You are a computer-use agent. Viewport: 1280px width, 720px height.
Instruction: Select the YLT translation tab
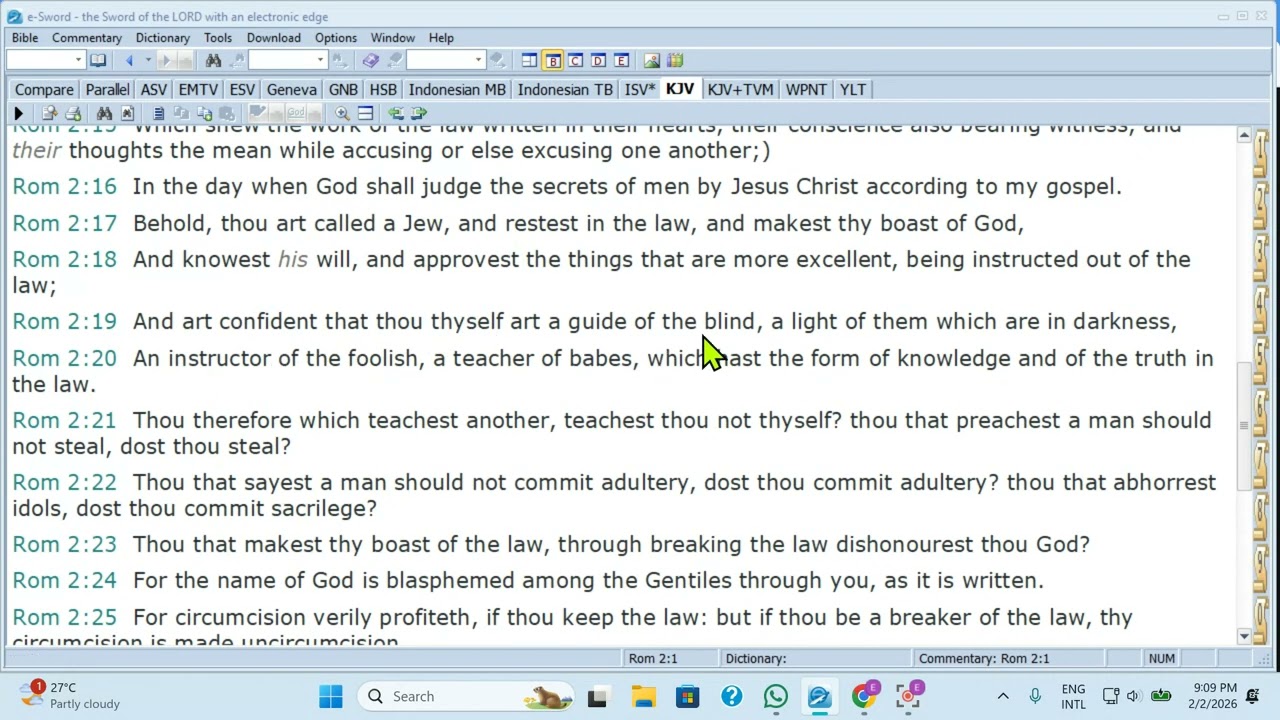pos(853,90)
